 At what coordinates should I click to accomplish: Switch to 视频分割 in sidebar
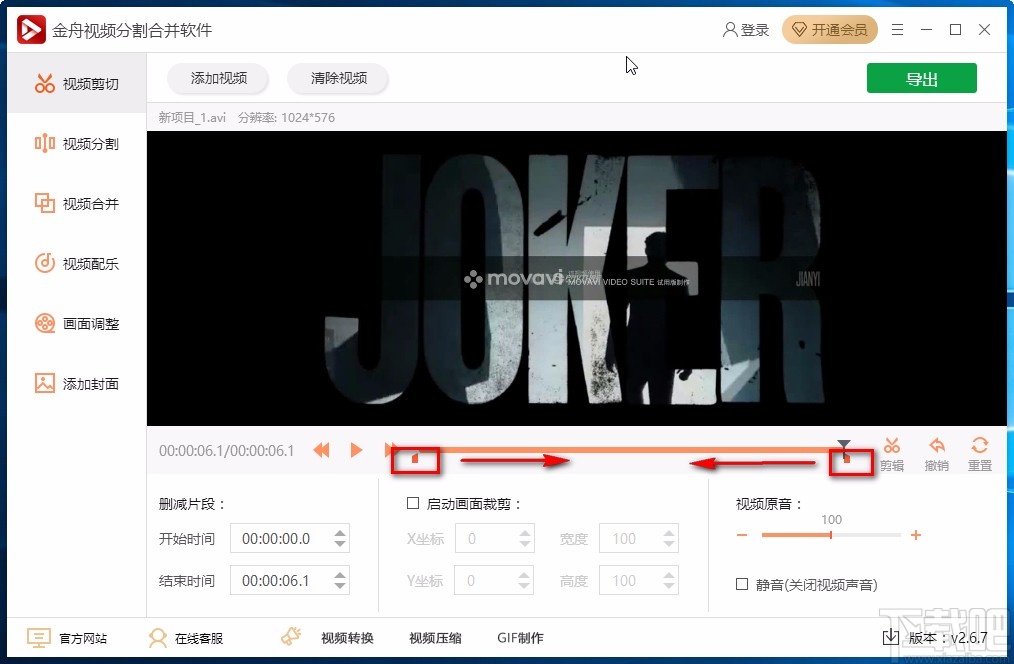[x=77, y=144]
